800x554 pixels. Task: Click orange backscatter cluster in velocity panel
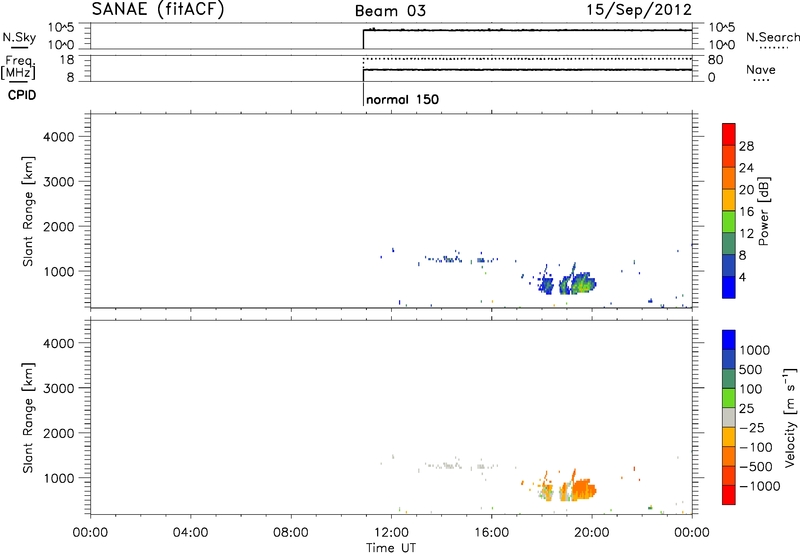[x=581, y=490]
